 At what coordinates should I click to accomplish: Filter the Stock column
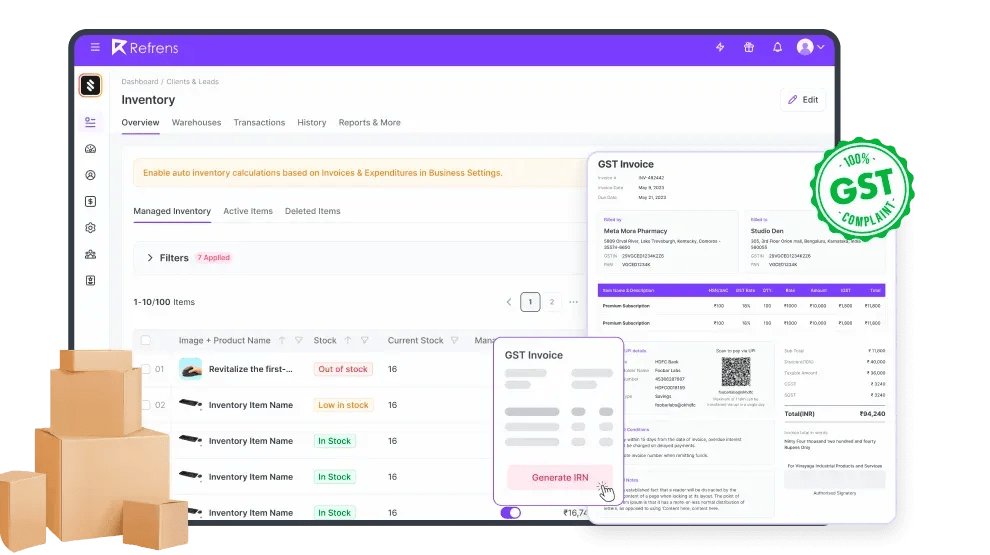pyautogui.click(x=364, y=340)
